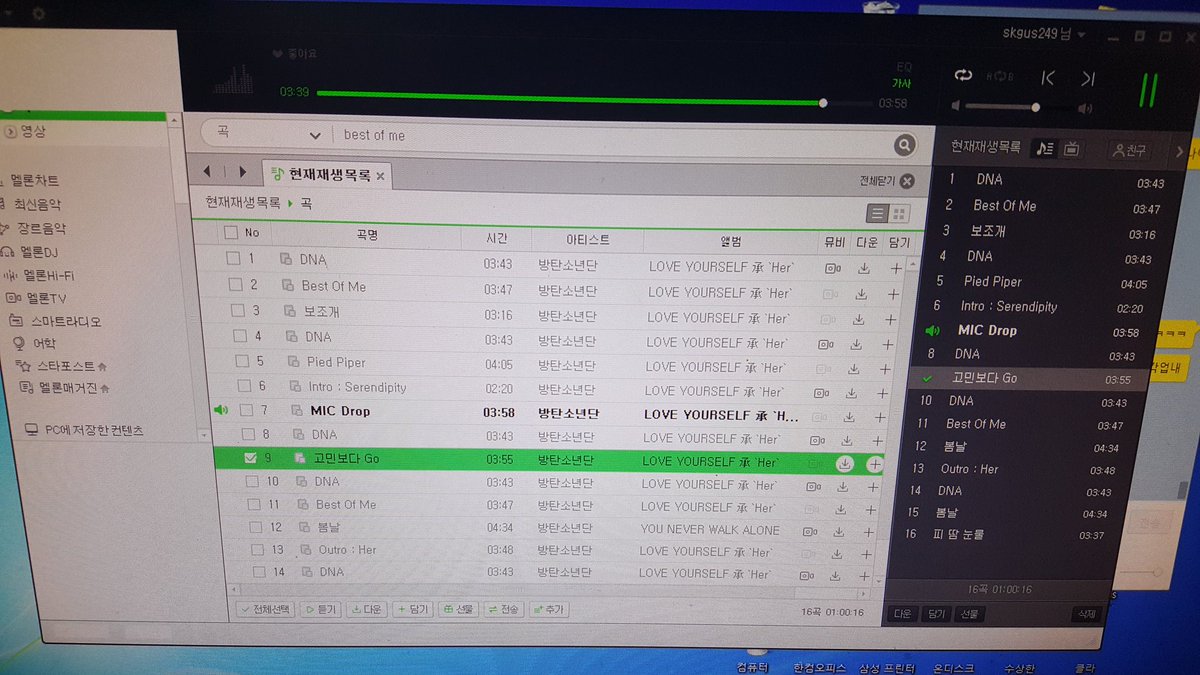Screen dimensions: 1200x675
Task: Open music video for track 1 DNA
Action: coord(831,268)
